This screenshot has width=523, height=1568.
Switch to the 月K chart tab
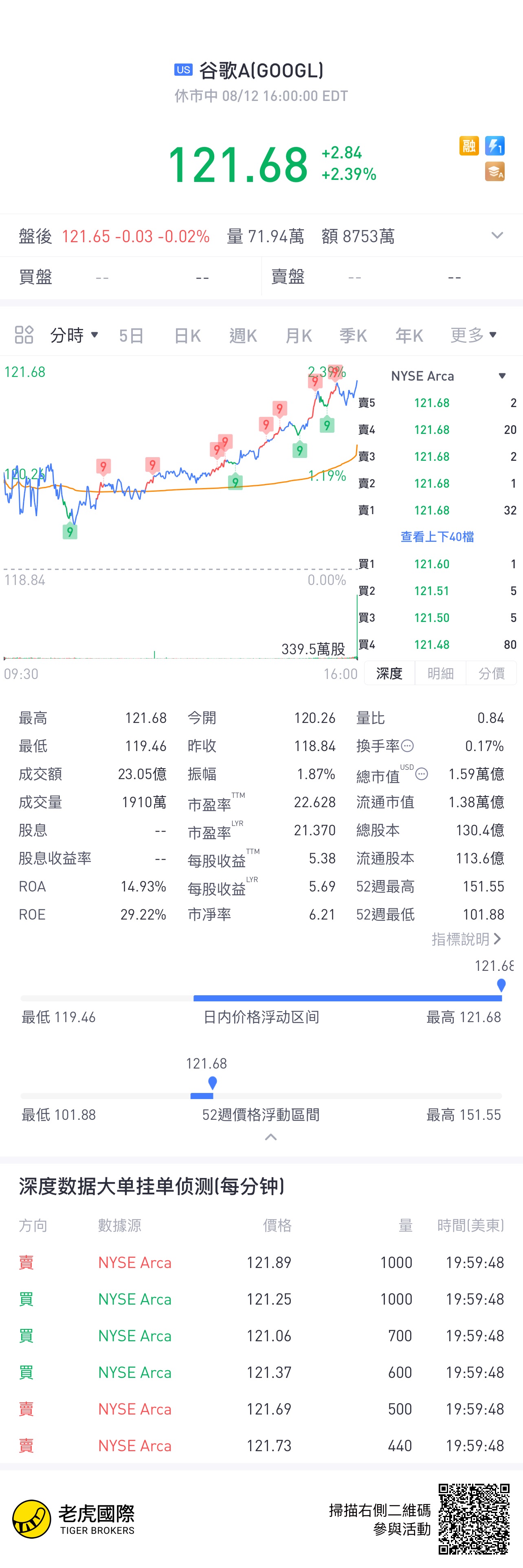pyautogui.click(x=298, y=335)
